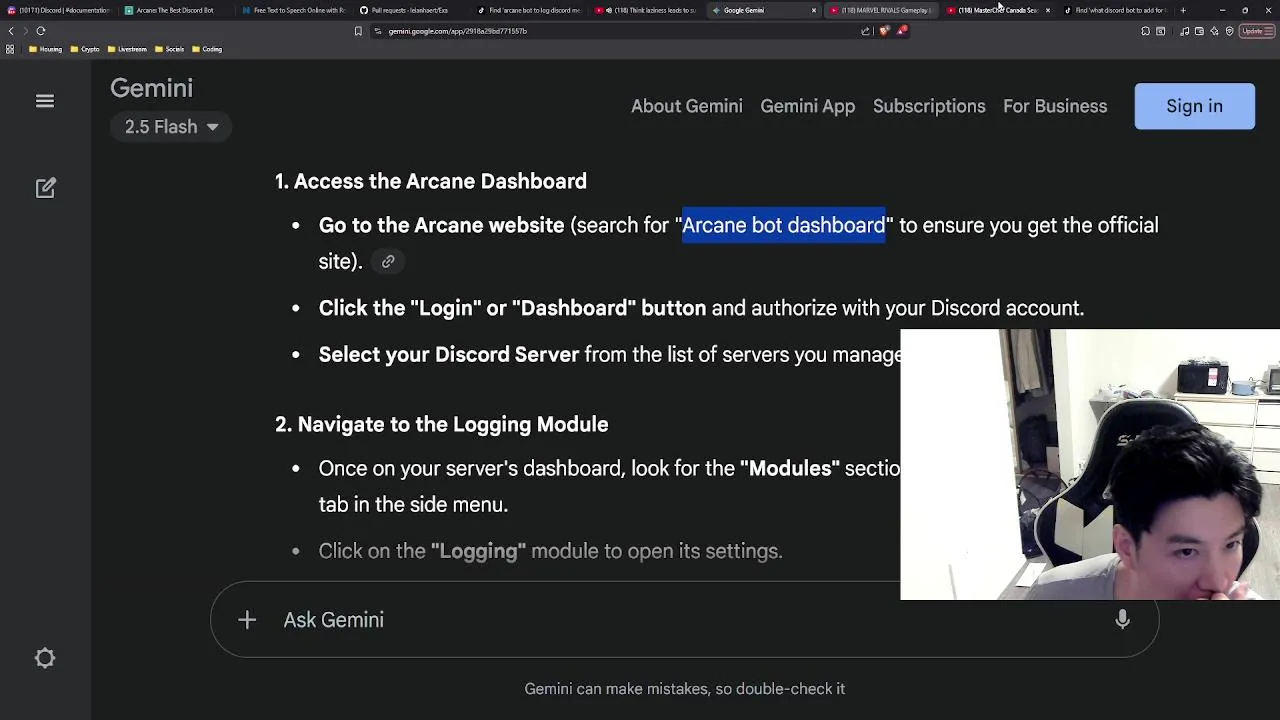Click the plus attach icon in prompt box
Screen dimensions: 1280x720
247,620
